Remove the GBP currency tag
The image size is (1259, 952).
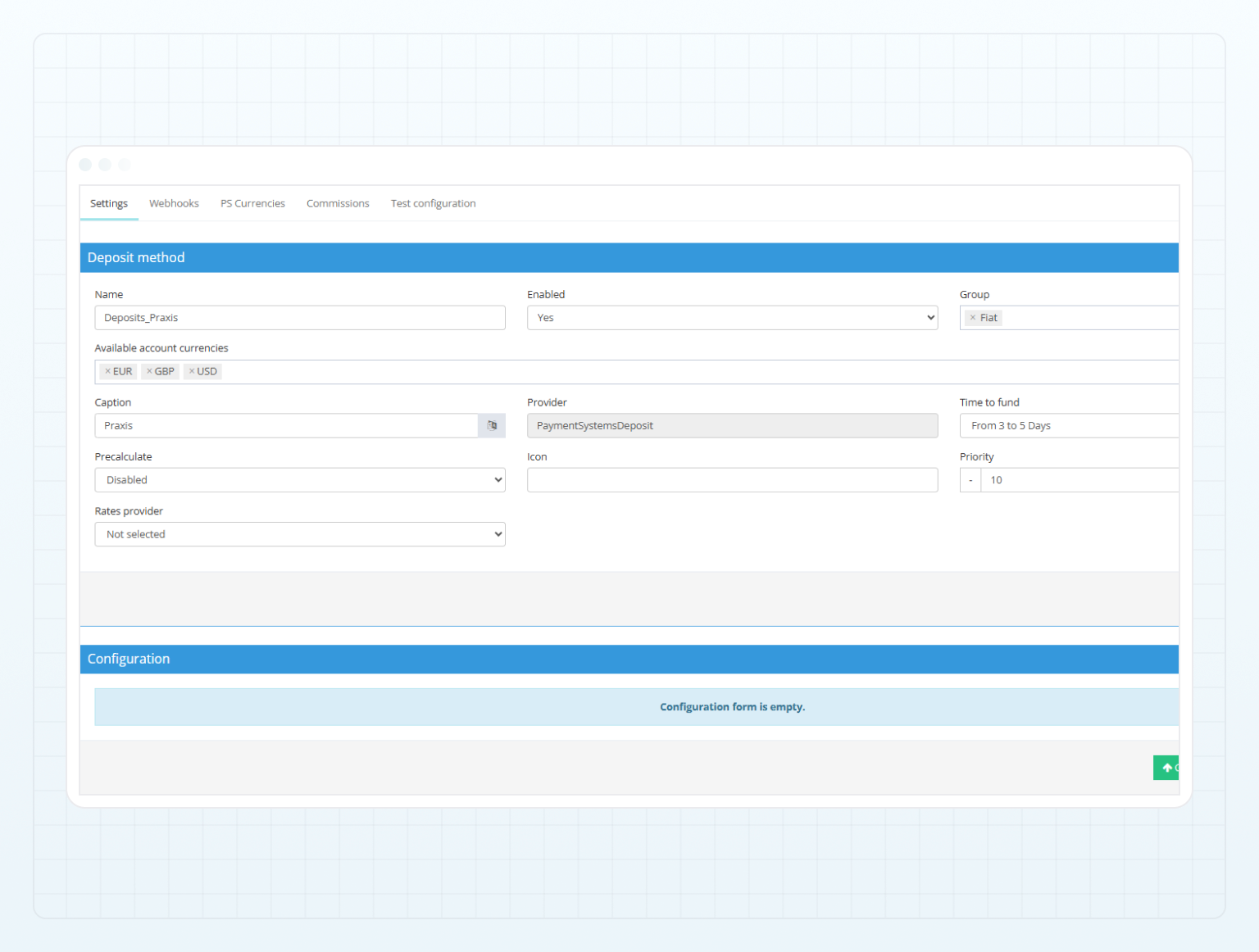pos(149,371)
